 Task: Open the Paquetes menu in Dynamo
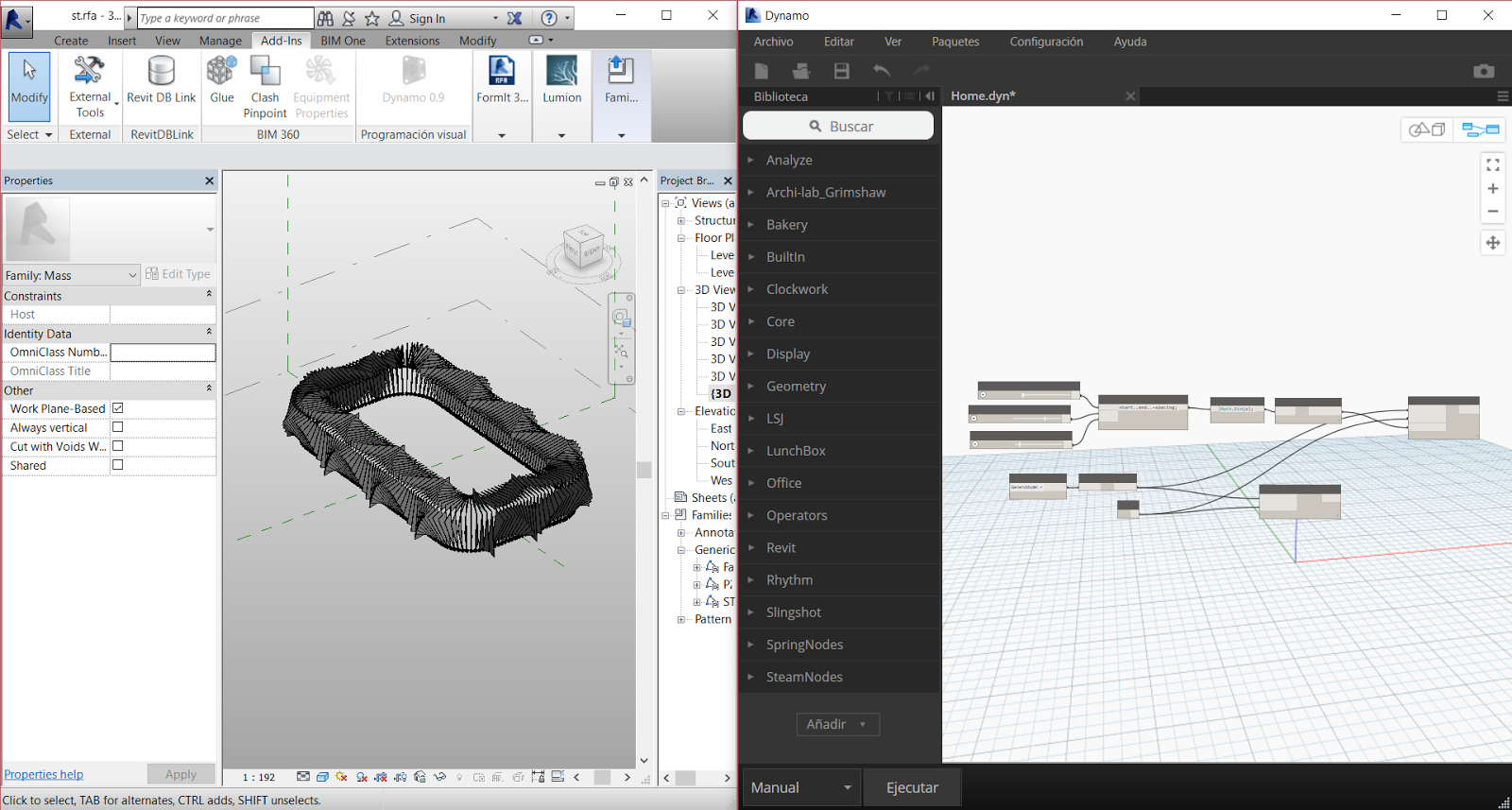pyautogui.click(x=954, y=42)
